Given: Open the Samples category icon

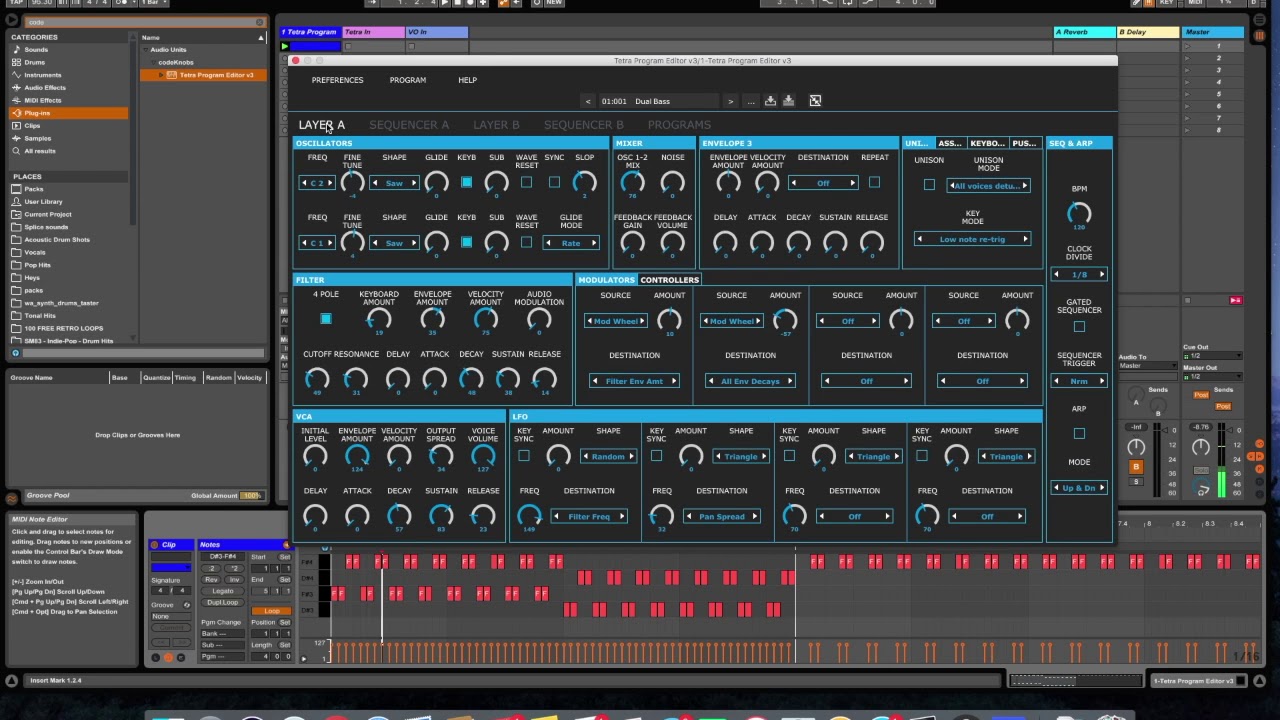Looking at the screenshot, I should (x=16, y=138).
